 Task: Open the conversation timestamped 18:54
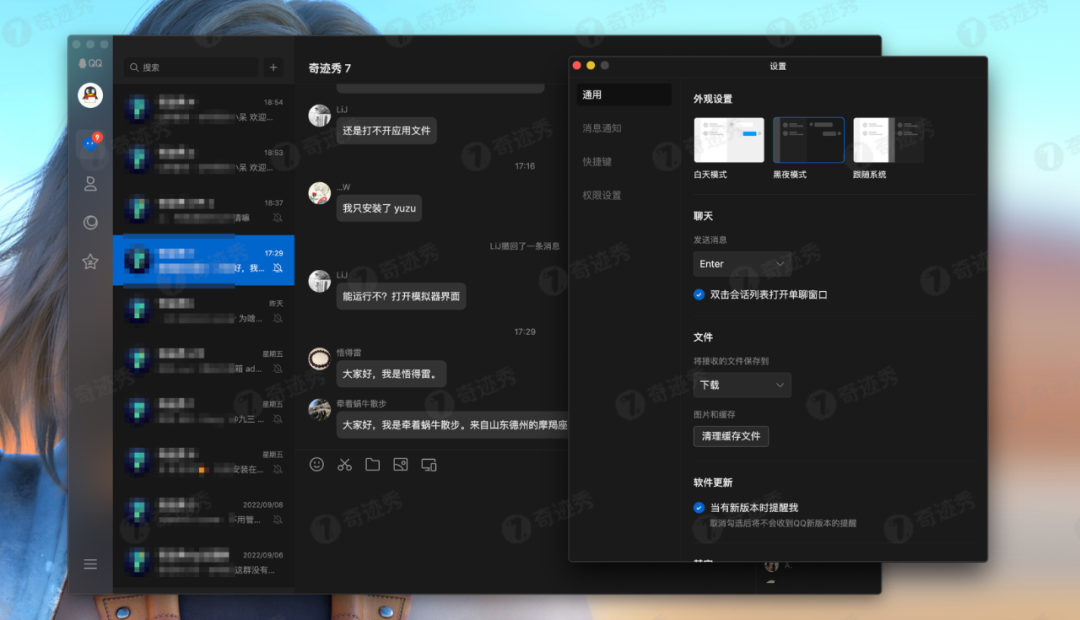204,110
